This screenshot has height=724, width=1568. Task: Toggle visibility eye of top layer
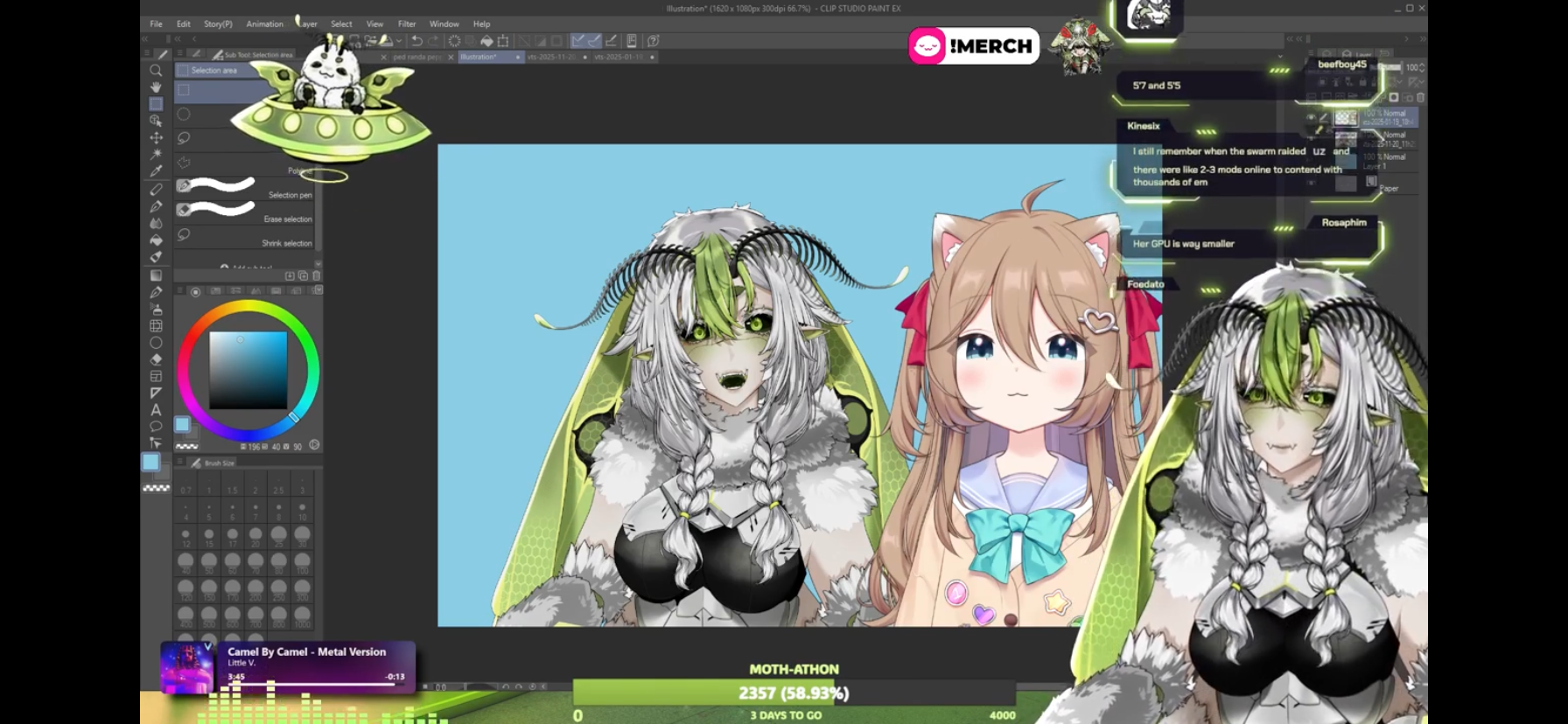[x=1311, y=117]
